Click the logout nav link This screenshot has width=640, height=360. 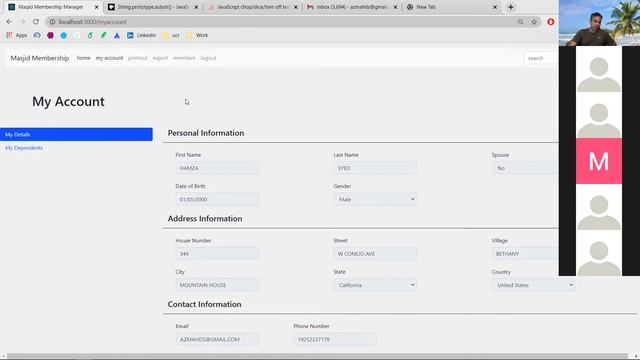point(208,58)
